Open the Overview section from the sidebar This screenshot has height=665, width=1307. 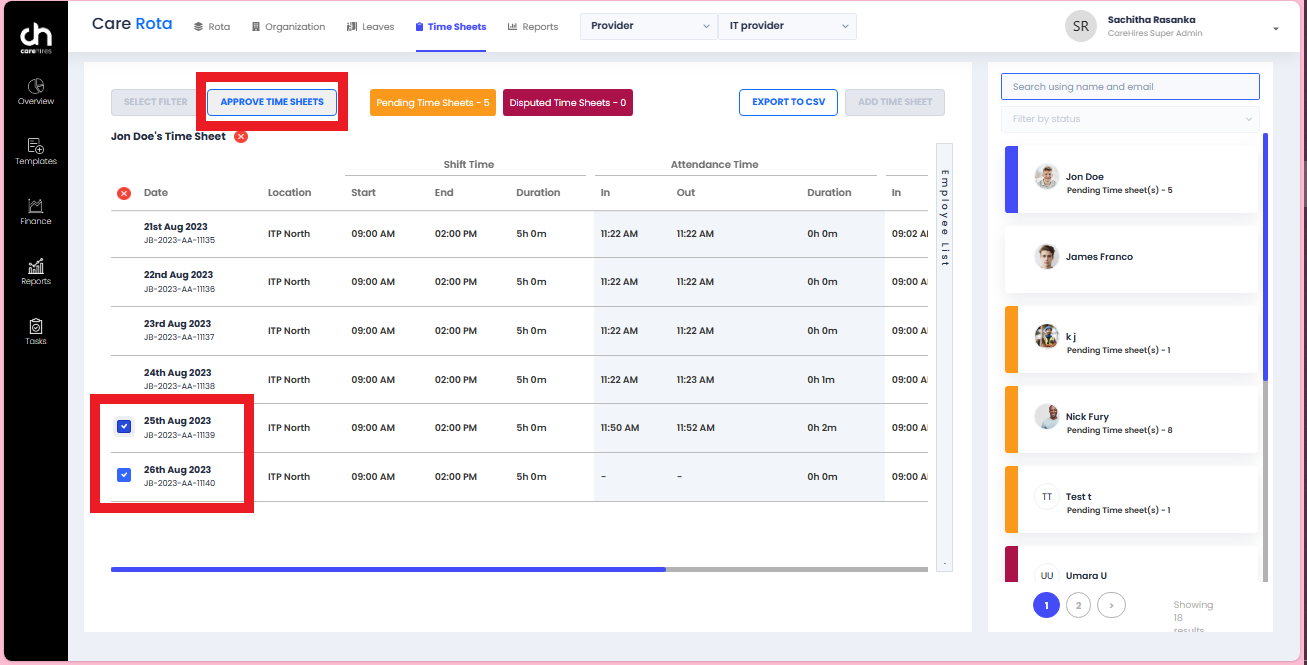point(35,92)
